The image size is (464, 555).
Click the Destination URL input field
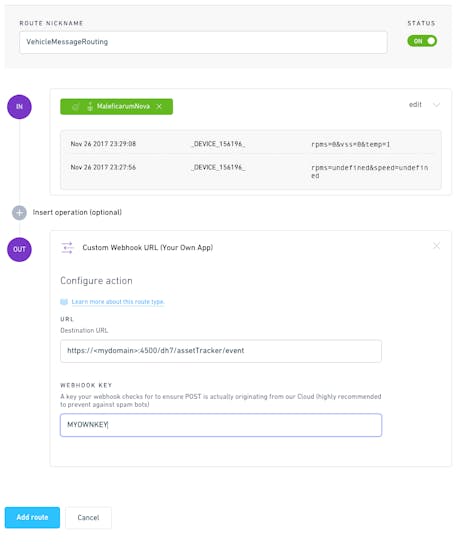tap(221, 351)
